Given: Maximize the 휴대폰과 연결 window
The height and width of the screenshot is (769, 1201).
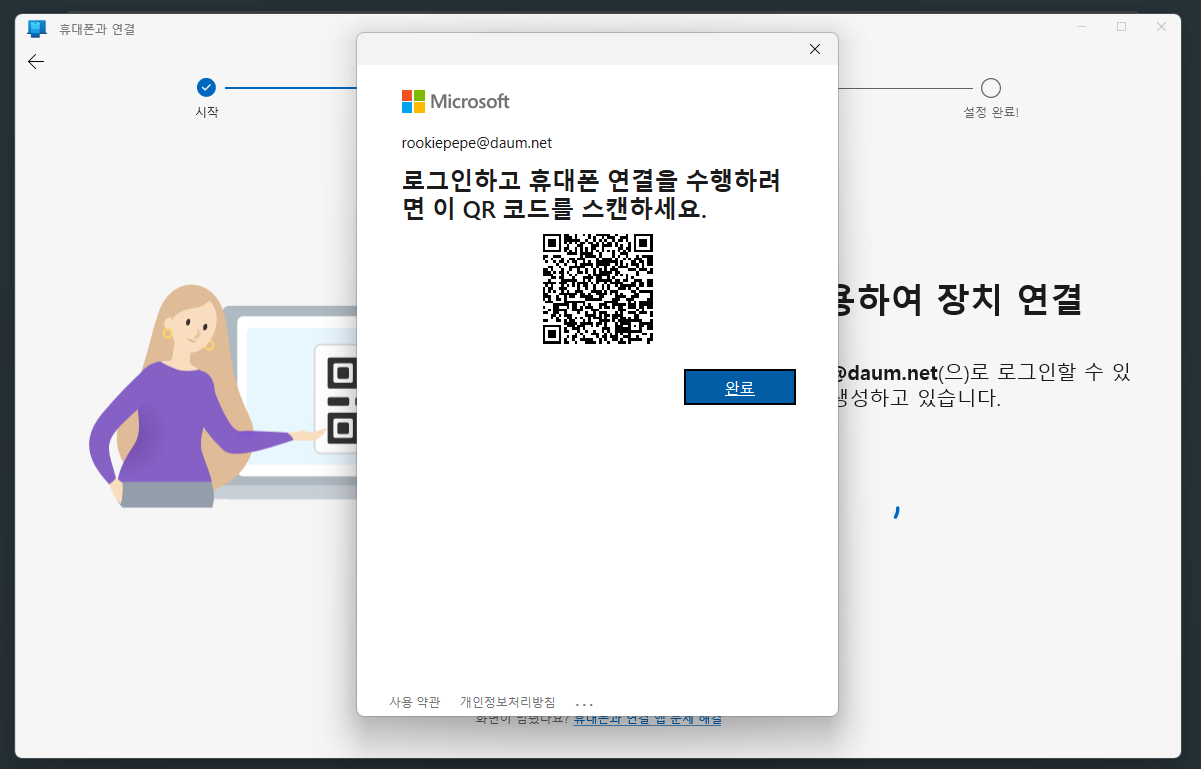Looking at the screenshot, I should [x=1121, y=27].
